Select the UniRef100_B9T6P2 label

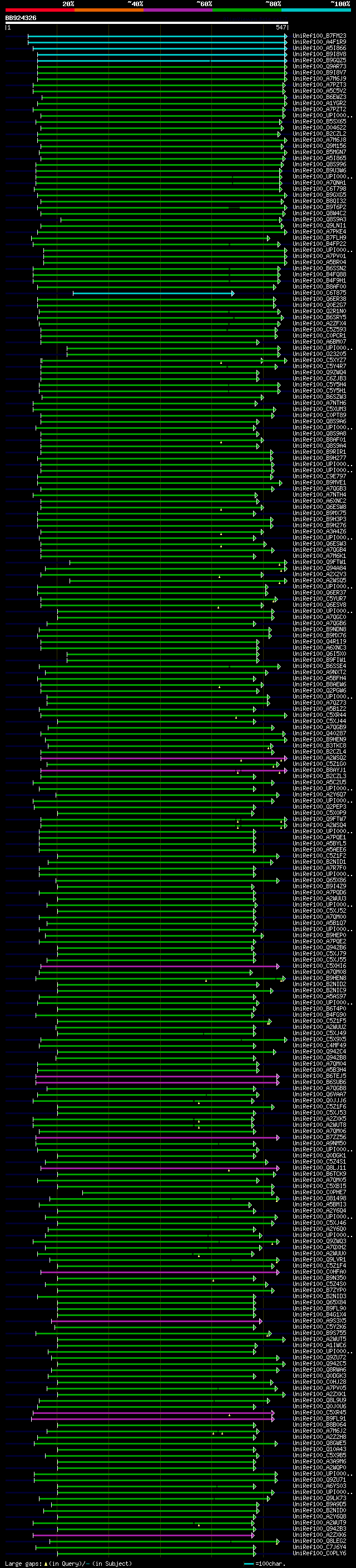tap(319, 207)
